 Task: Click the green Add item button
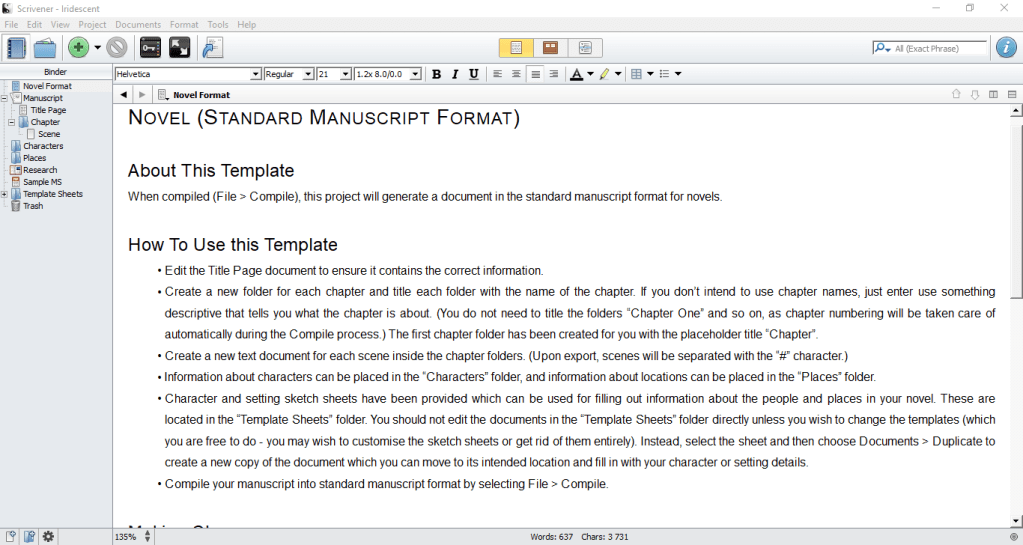tap(78, 47)
